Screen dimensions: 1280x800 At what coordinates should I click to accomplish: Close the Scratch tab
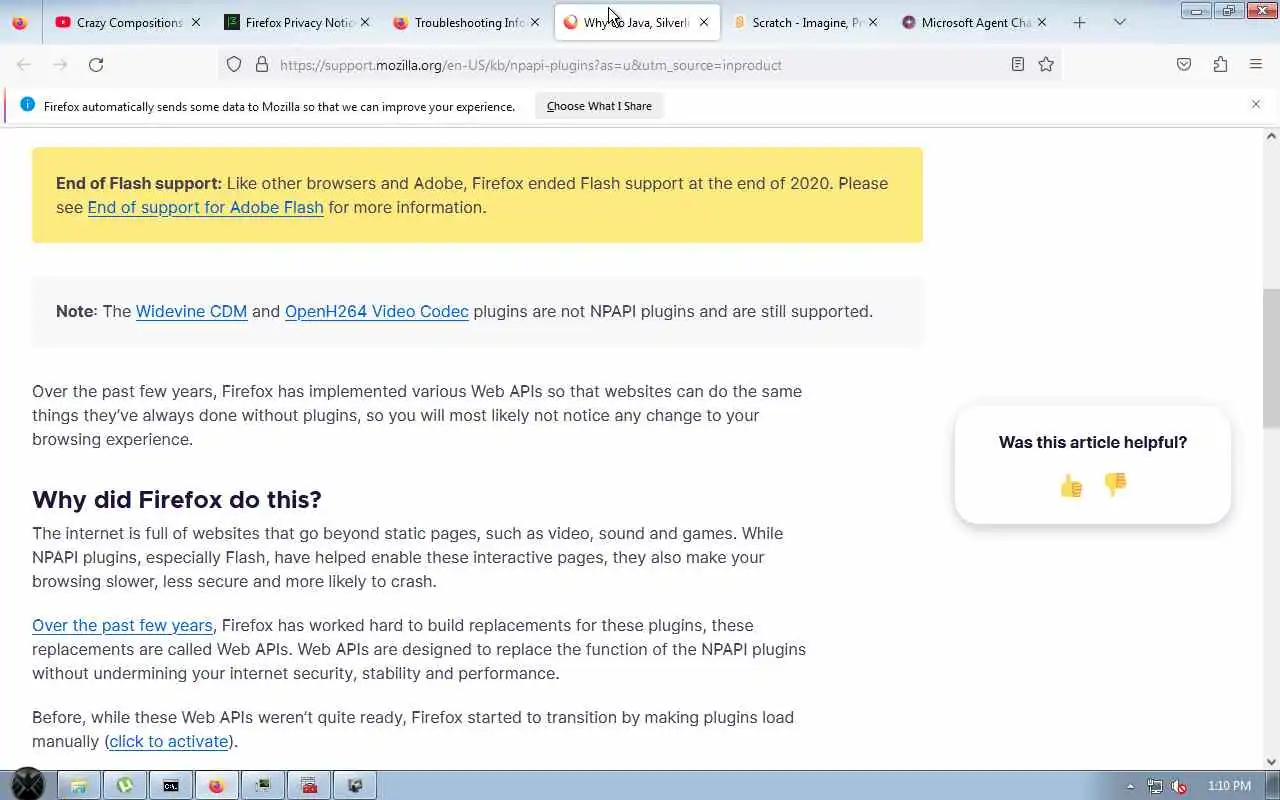coord(872,22)
